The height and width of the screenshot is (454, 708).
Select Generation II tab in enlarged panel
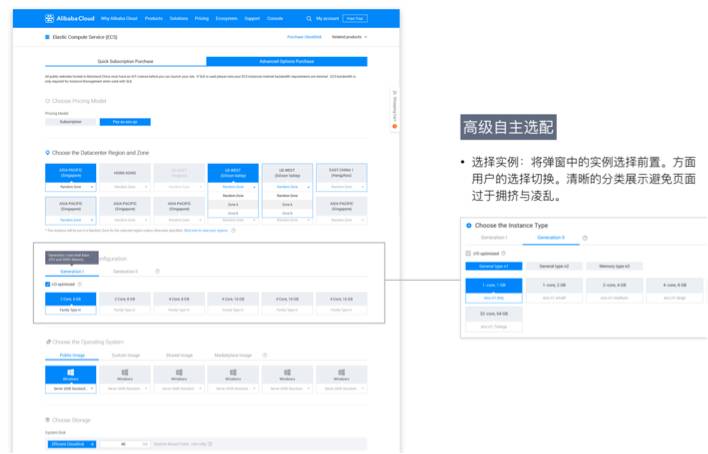click(x=551, y=238)
